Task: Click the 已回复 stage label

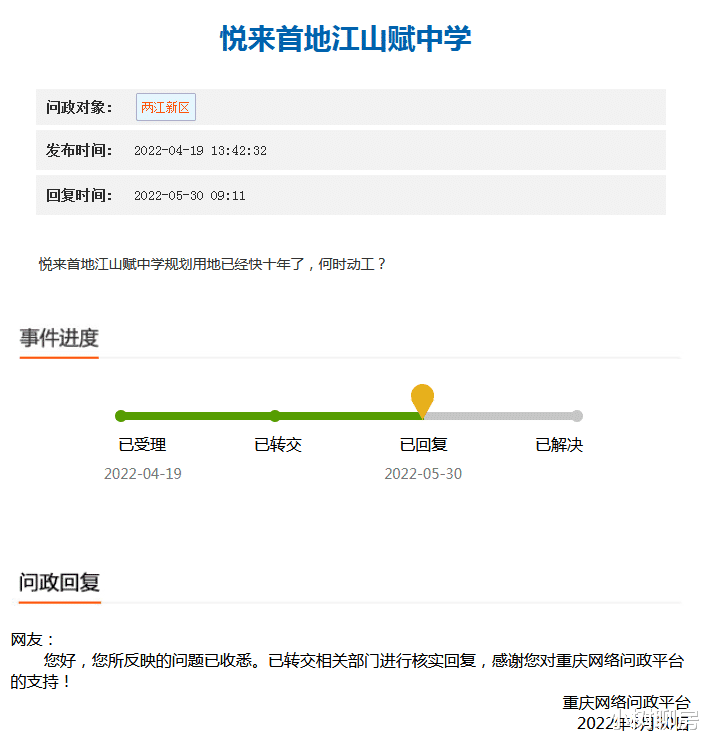Action: [424, 445]
